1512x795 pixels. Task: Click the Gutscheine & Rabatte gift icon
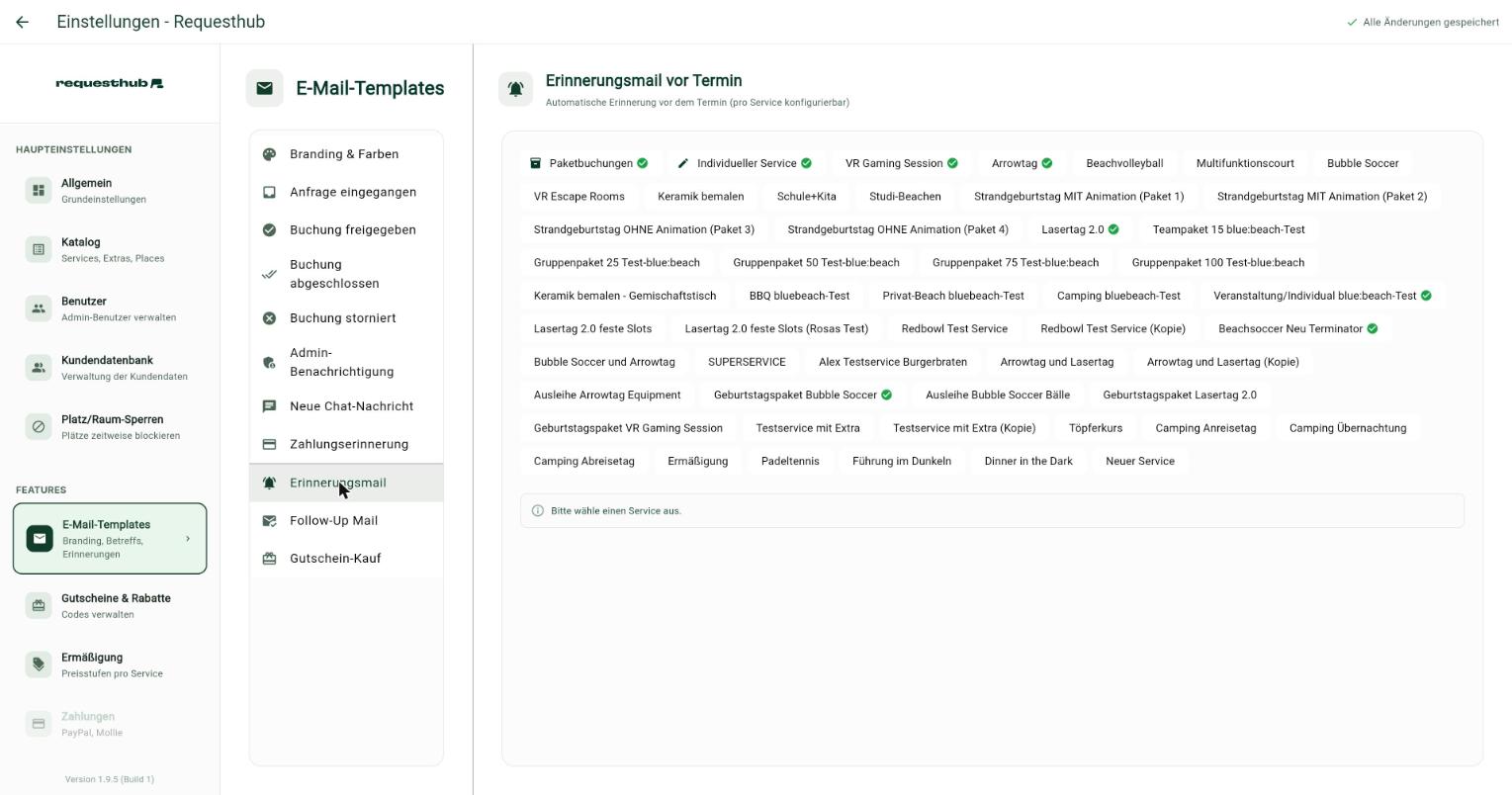(39, 605)
